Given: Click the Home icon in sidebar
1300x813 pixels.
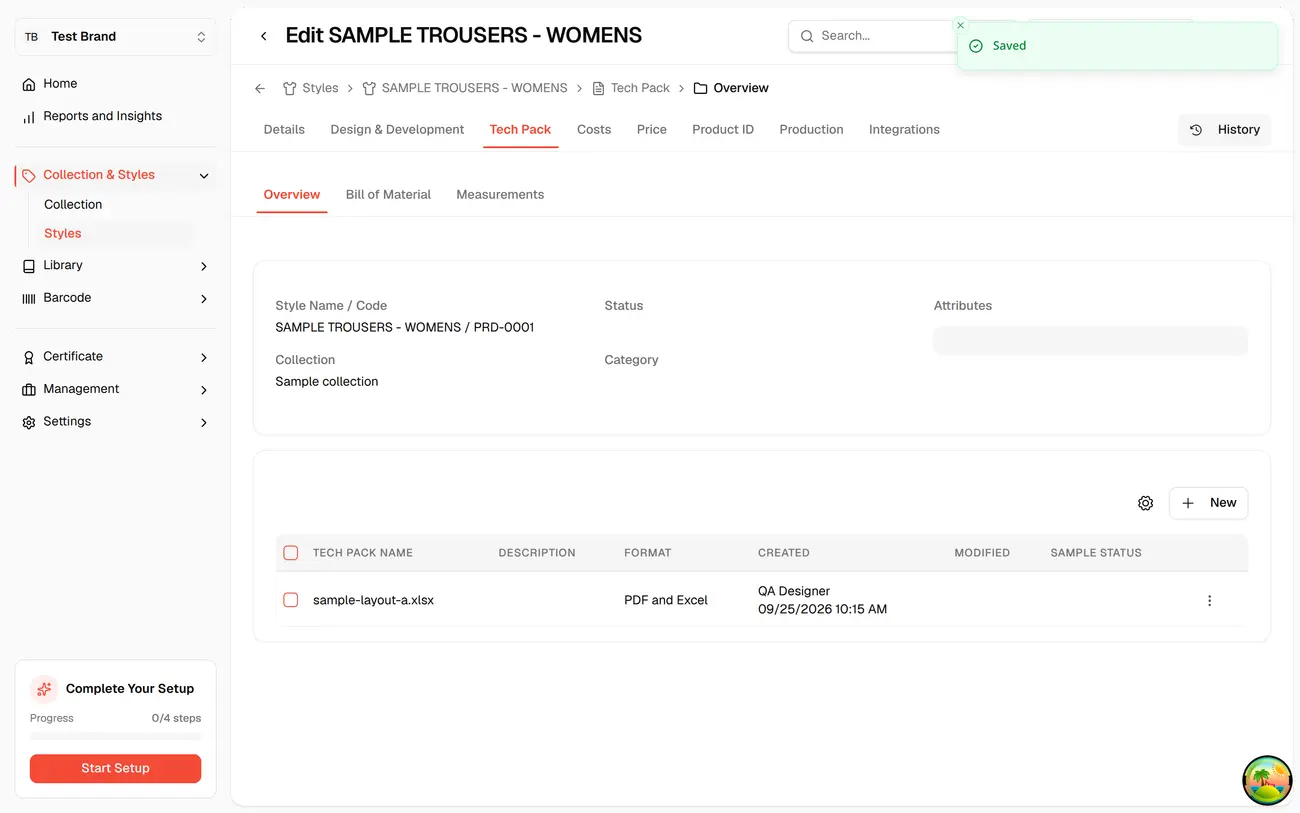Looking at the screenshot, I should pos(29,84).
